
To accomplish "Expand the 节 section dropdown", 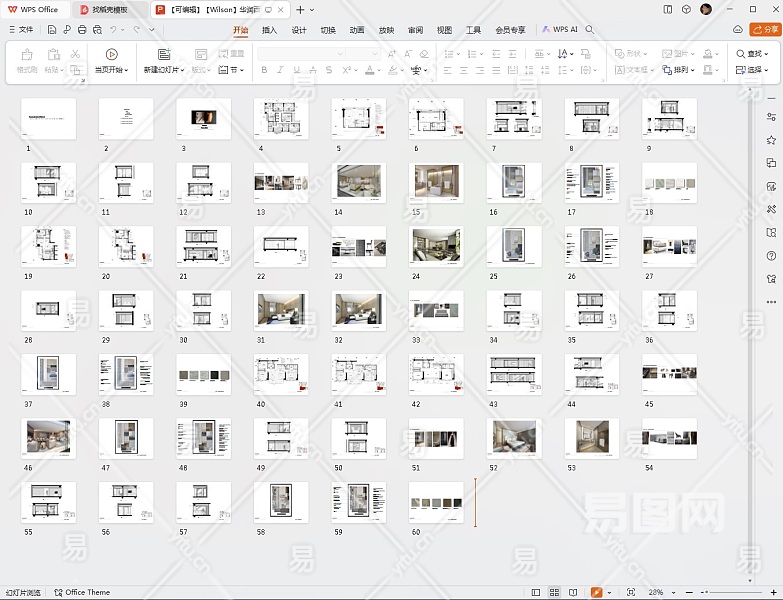I will click(x=233, y=71).
